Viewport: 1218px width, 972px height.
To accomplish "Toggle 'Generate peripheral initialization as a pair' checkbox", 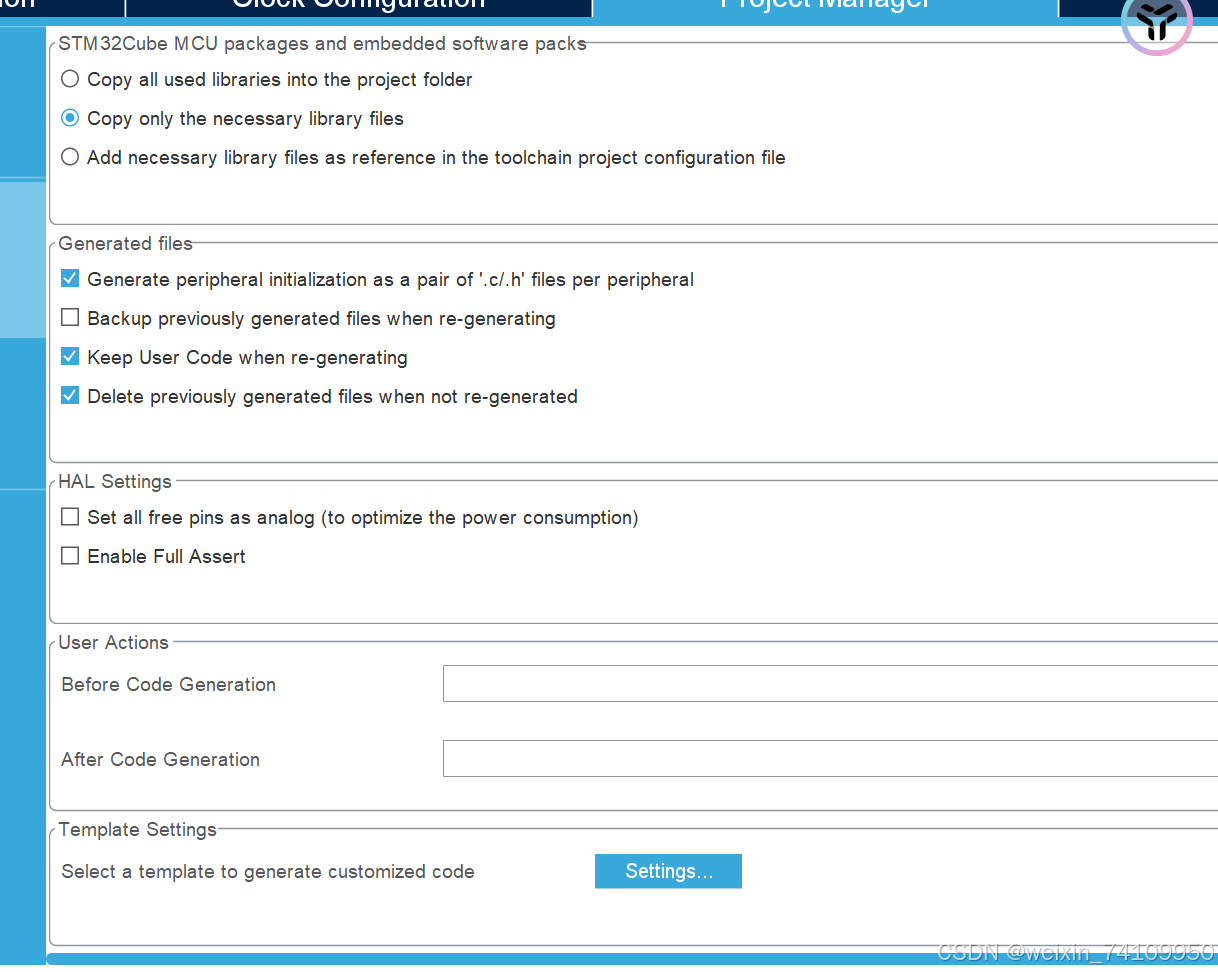I will click(70, 279).
